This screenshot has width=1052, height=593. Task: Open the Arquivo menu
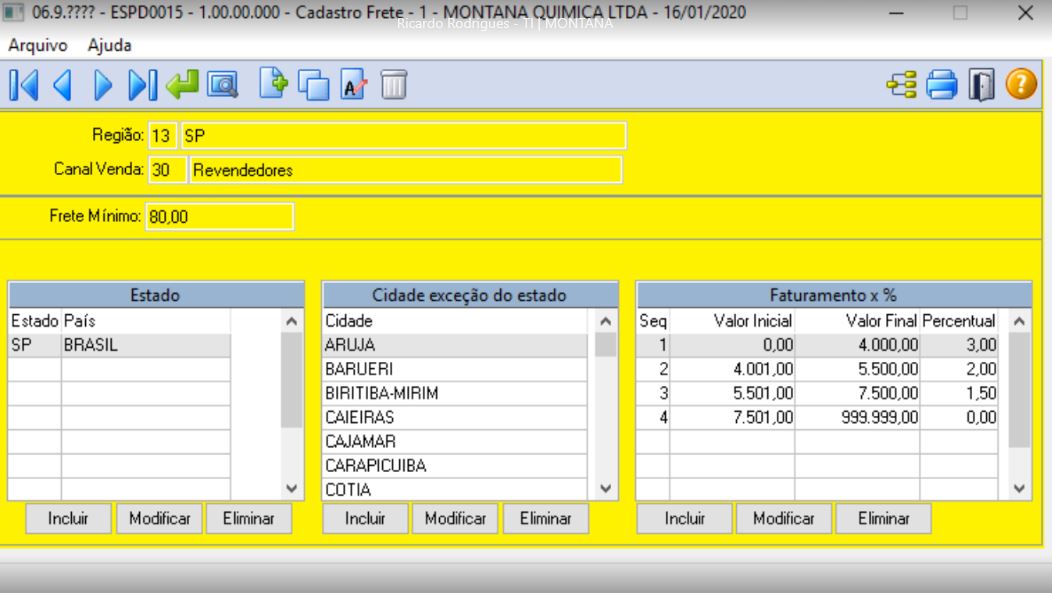tap(38, 46)
